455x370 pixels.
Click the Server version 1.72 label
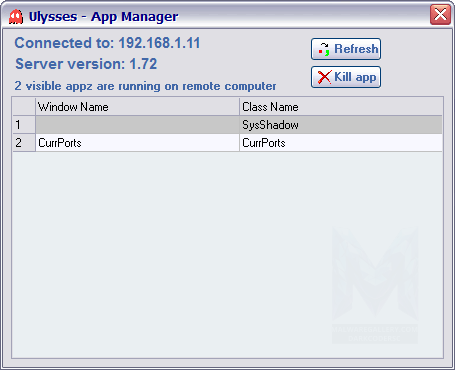pyautogui.click(x=86, y=64)
